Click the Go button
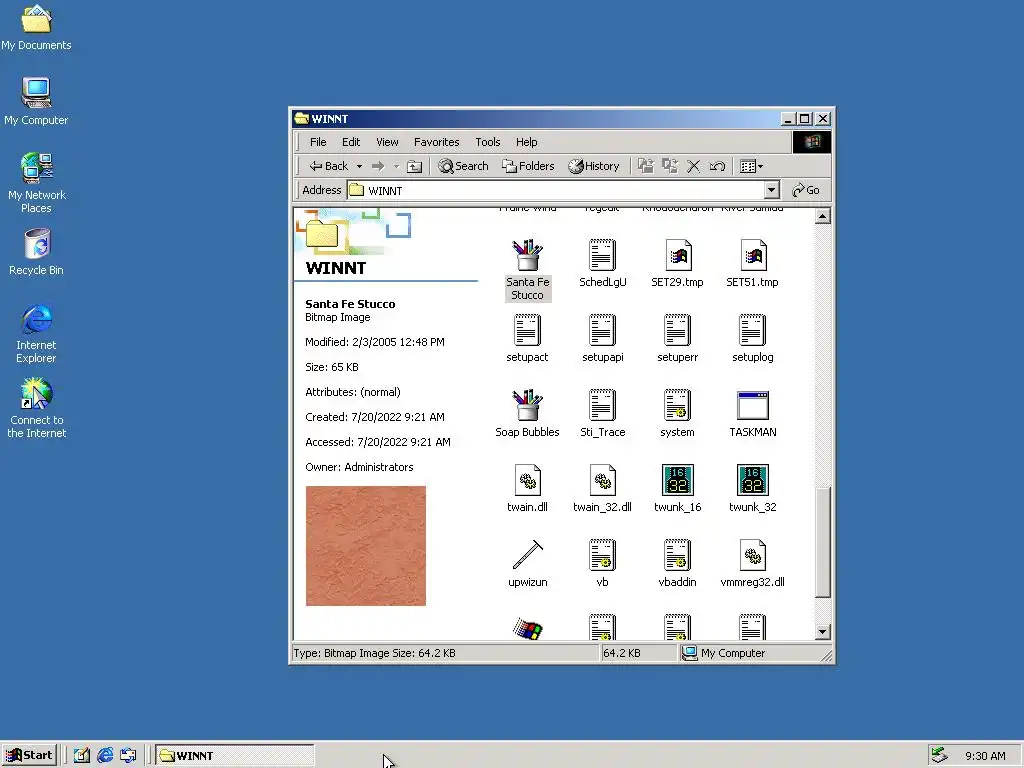Viewport: 1024px width, 768px height. pyautogui.click(x=805, y=190)
